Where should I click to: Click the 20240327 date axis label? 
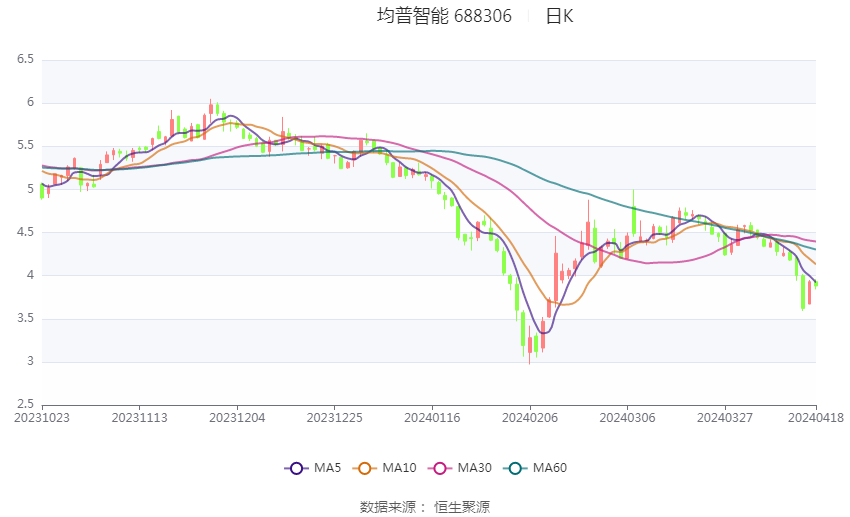725,418
